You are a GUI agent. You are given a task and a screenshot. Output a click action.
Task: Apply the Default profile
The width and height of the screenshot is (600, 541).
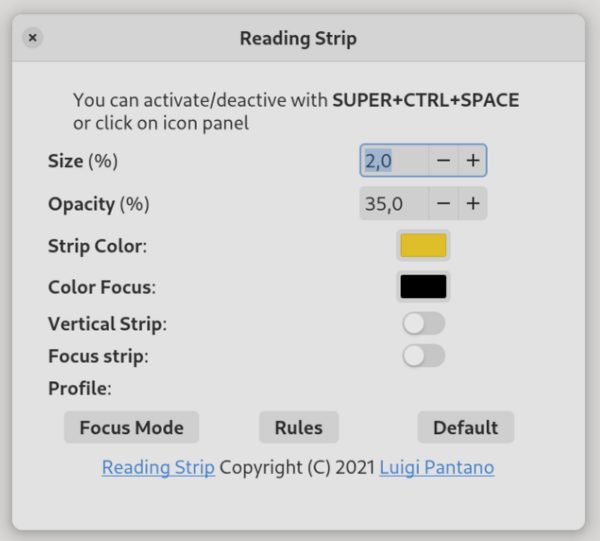tap(466, 427)
